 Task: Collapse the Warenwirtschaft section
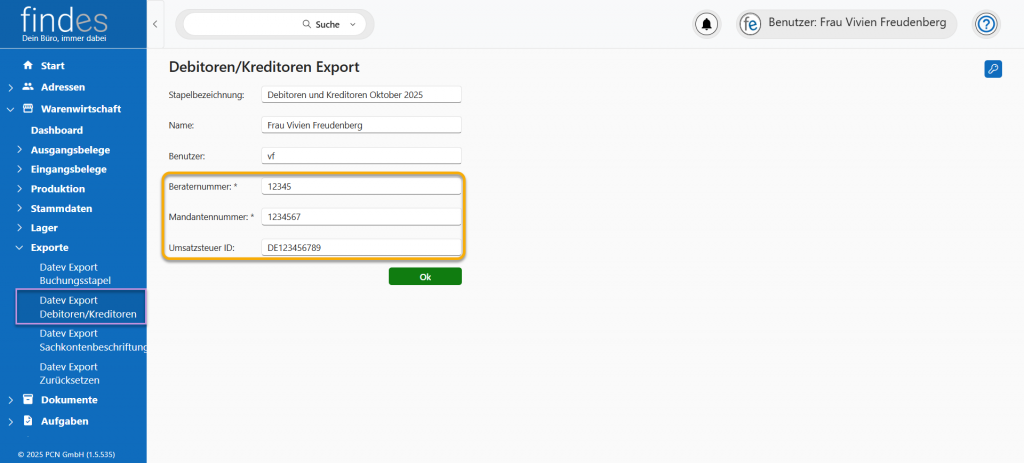[10, 109]
